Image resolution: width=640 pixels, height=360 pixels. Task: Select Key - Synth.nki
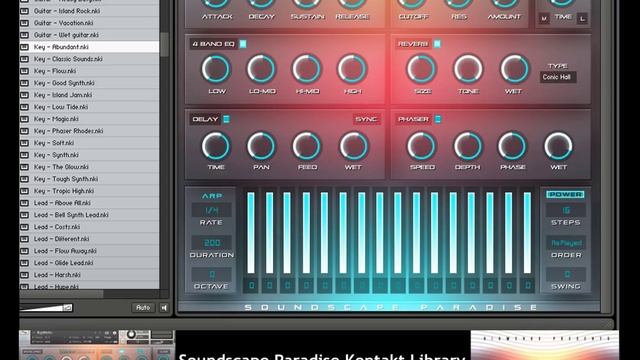(89, 155)
